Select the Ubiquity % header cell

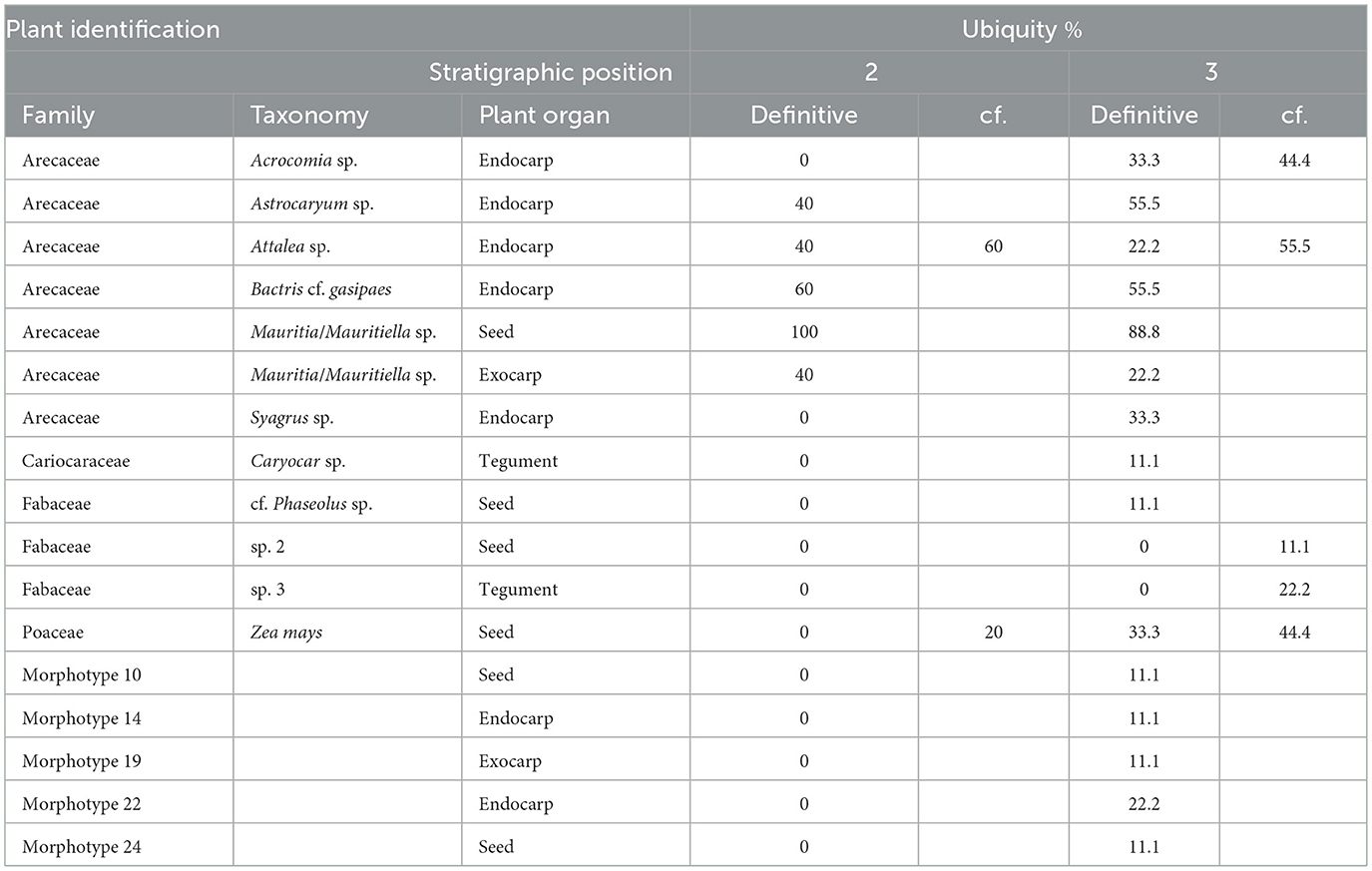pos(1021,29)
